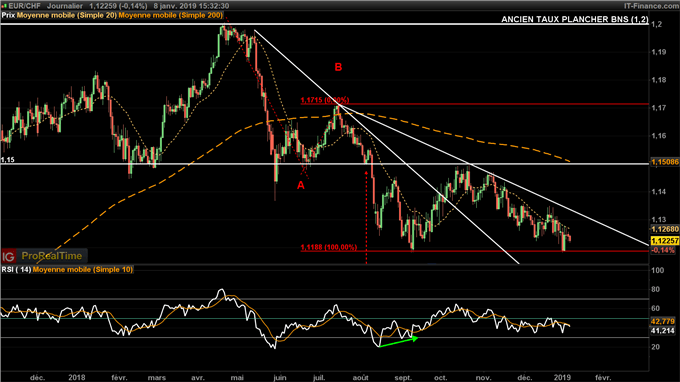Select Moyenne mobile (Simple 10) in RSI panel
680x382 pixels.
pyautogui.click(x=83, y=270)
